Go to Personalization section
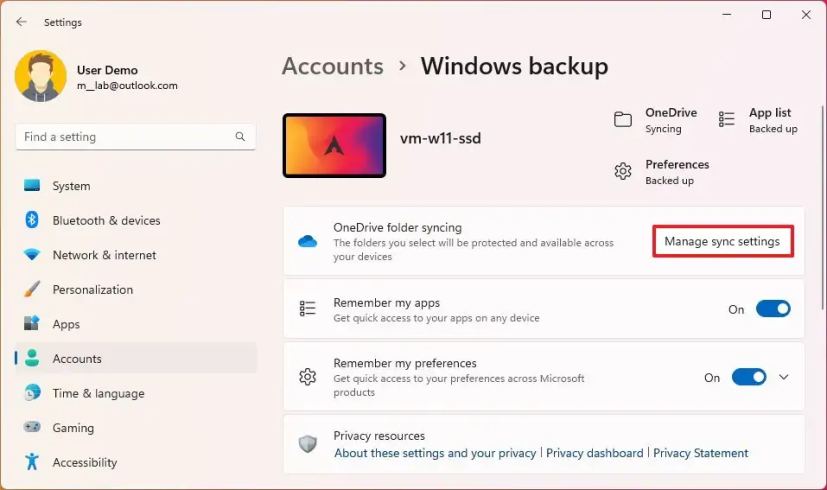 click(92, 289)
